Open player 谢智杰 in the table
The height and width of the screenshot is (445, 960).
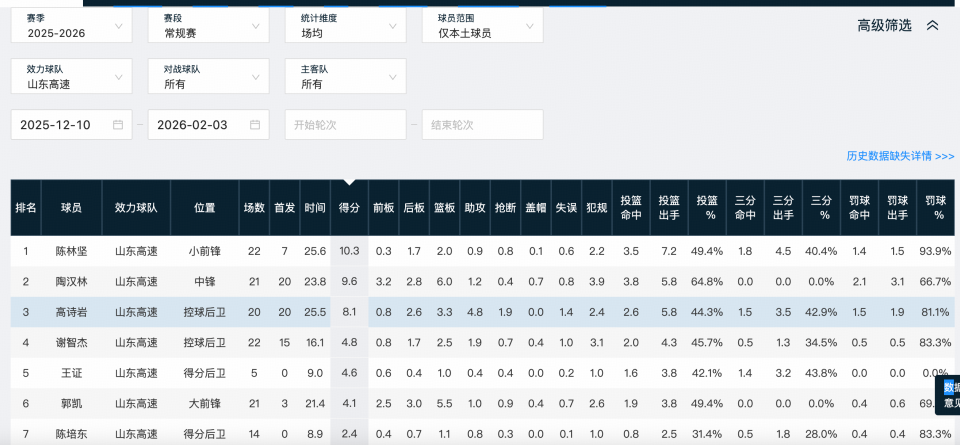click(72, 343)
